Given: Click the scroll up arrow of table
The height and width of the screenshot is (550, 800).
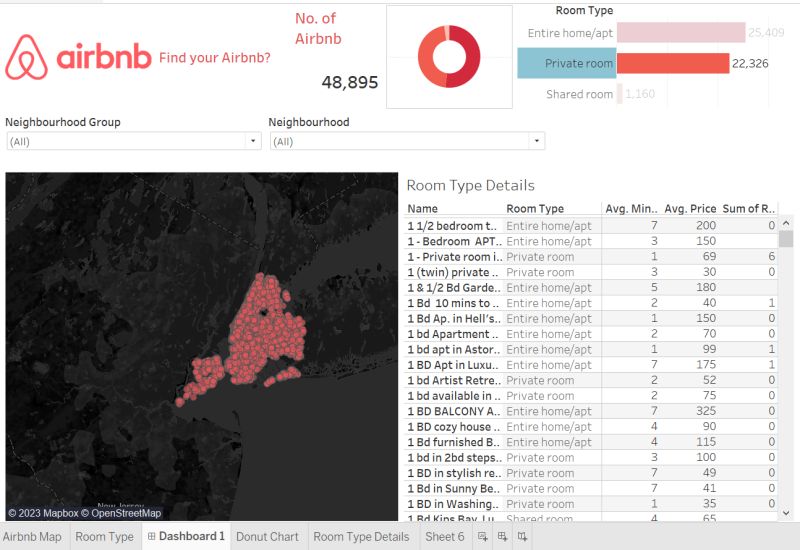Looking at the screenshot, I should coord(786,223).
